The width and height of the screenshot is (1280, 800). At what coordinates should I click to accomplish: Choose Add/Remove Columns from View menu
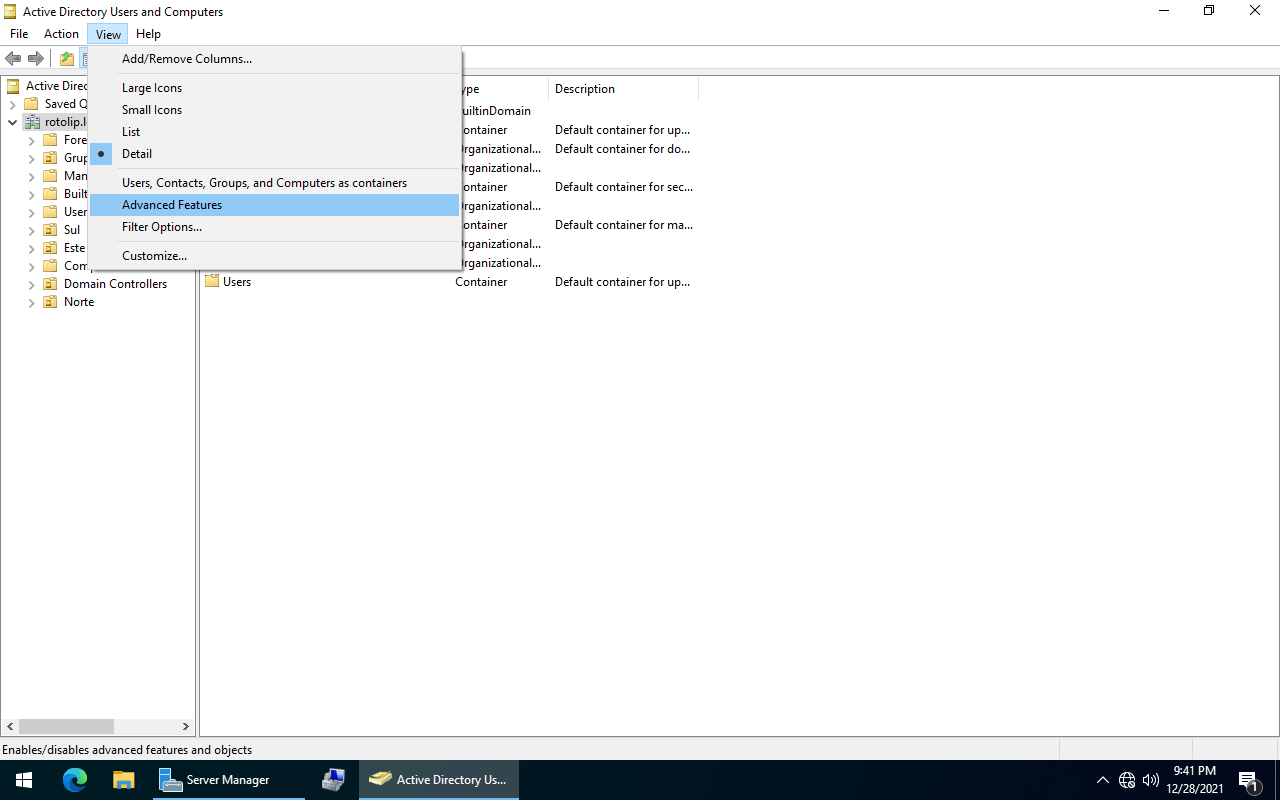(187, 59)
